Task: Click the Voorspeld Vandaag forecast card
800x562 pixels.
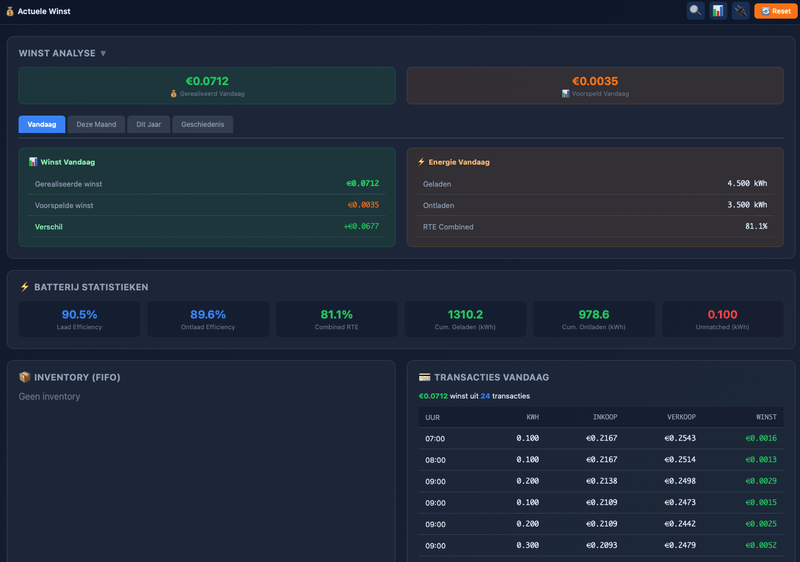Action: [595, 86]
